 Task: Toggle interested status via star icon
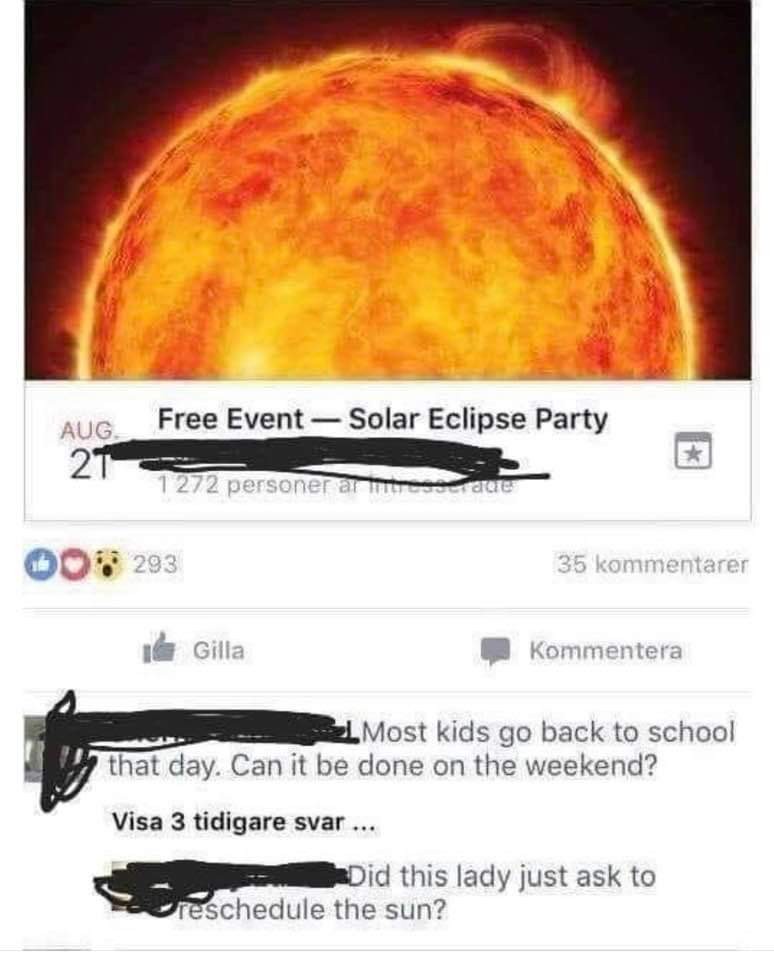point(693,451)
